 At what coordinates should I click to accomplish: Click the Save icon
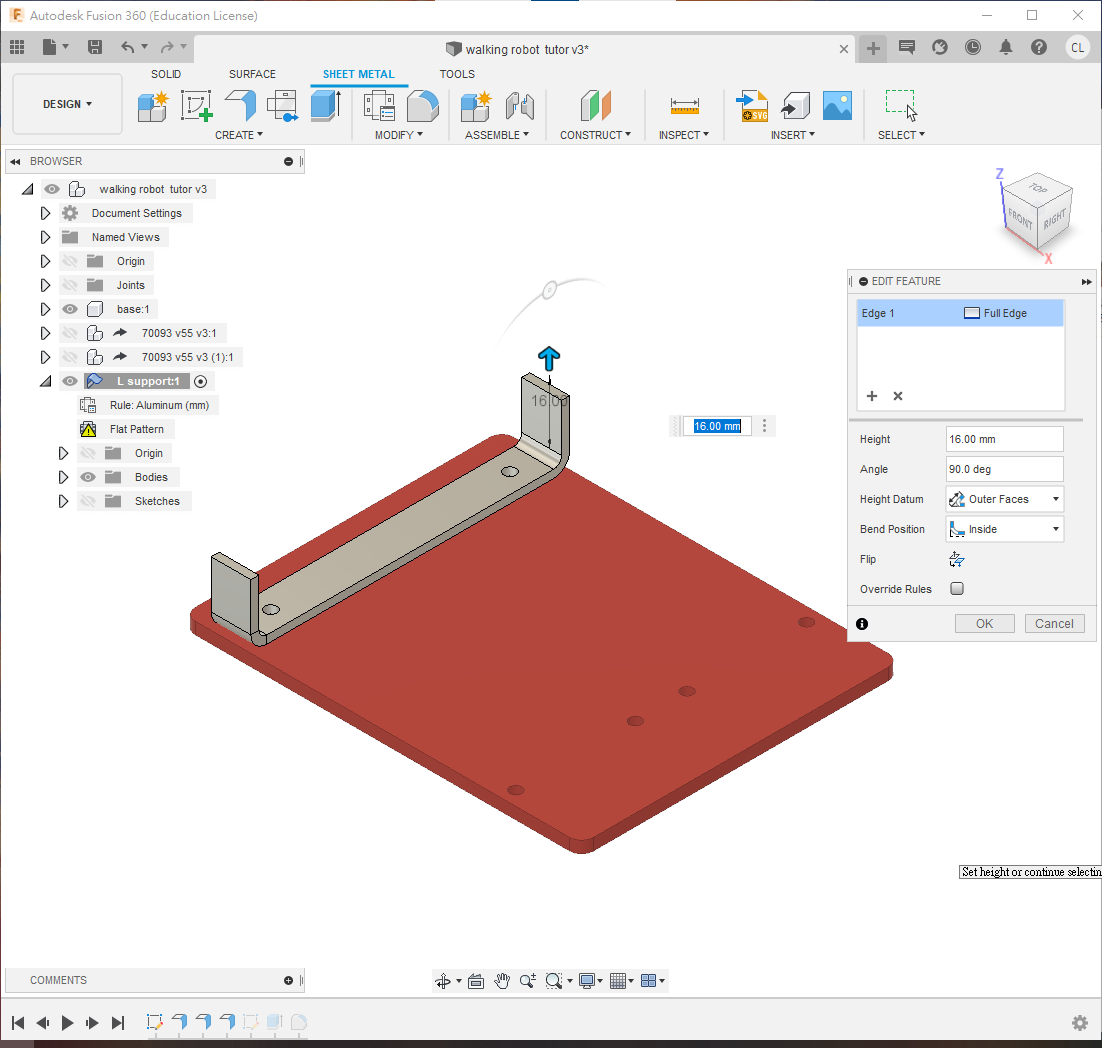tap(95, 47)
